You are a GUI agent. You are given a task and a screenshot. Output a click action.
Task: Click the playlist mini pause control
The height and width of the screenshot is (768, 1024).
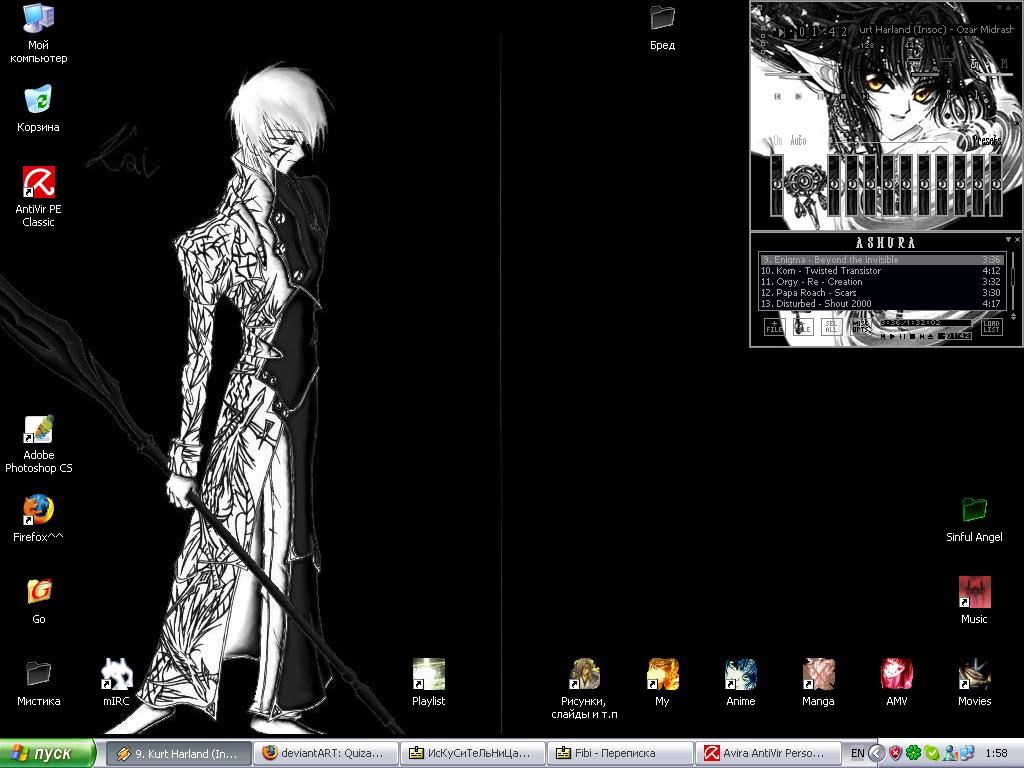tap(903, 336)
